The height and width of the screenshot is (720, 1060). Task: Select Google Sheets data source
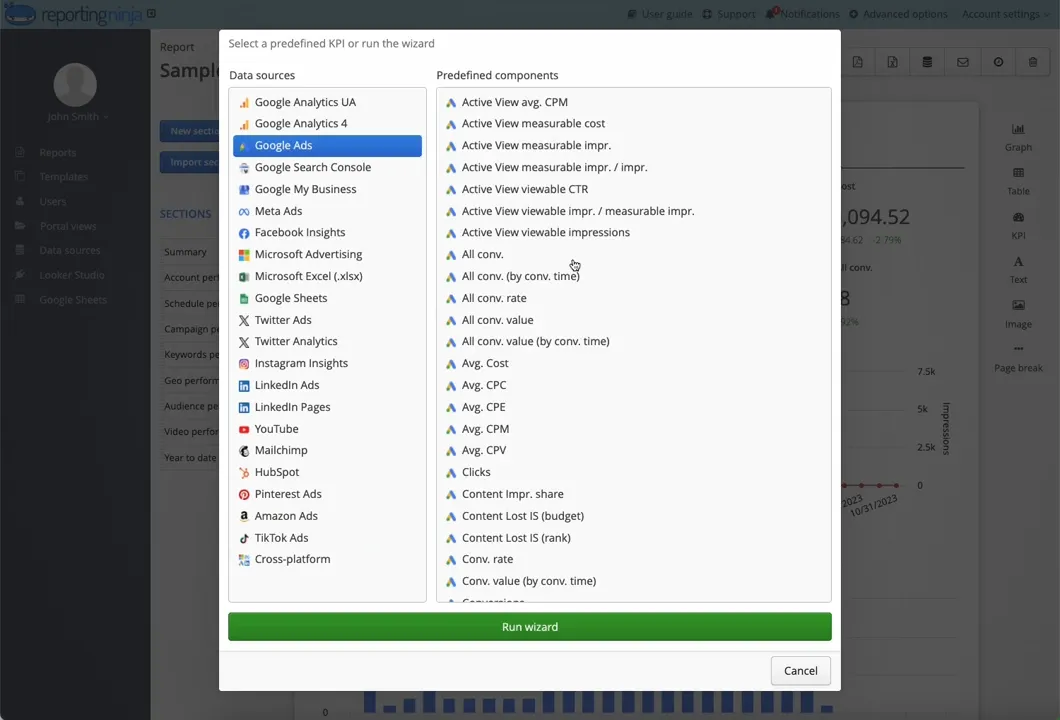pyautogui.click(x=327, y=298)
